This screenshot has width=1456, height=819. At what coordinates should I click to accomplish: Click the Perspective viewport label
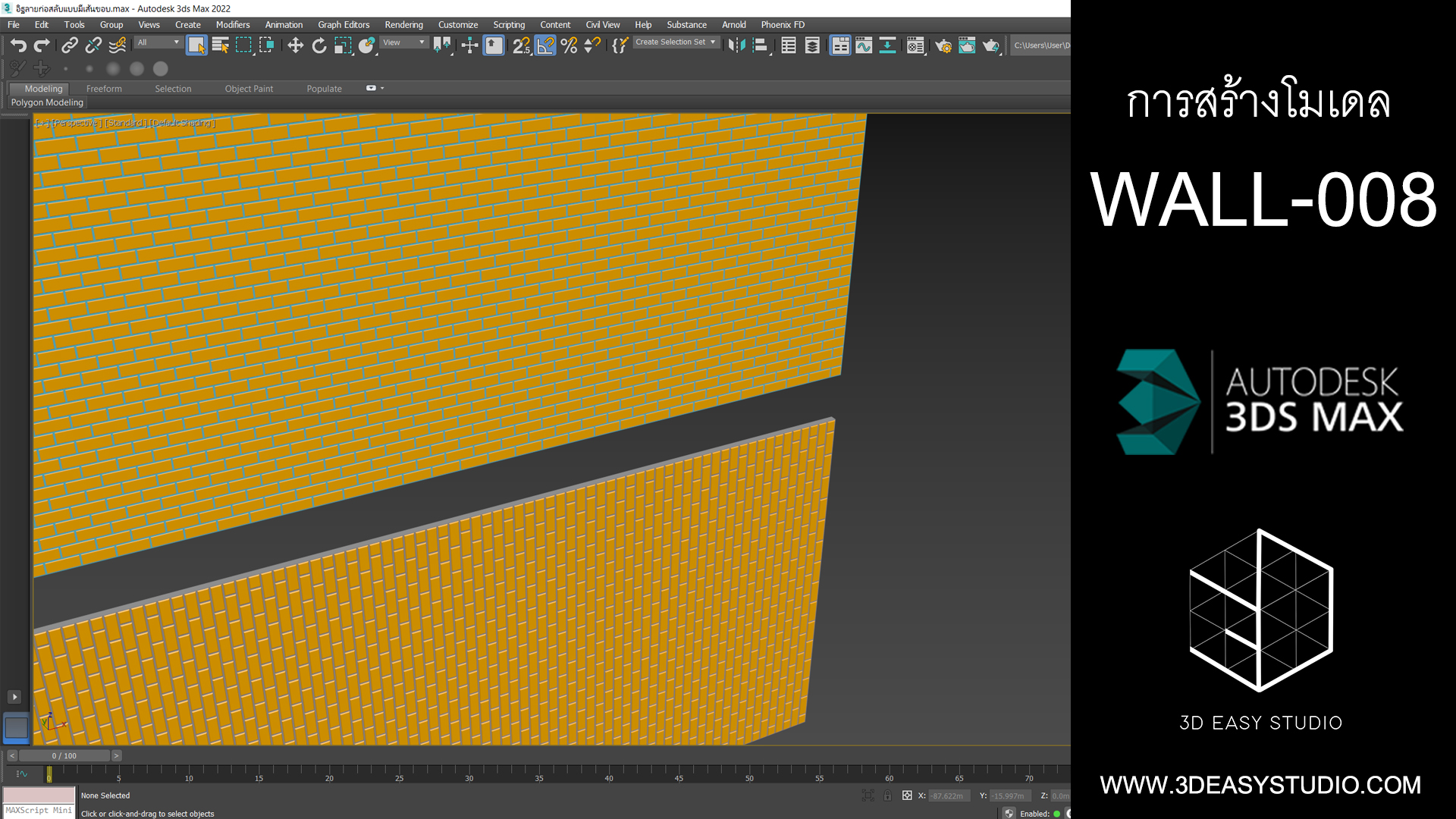76,123
